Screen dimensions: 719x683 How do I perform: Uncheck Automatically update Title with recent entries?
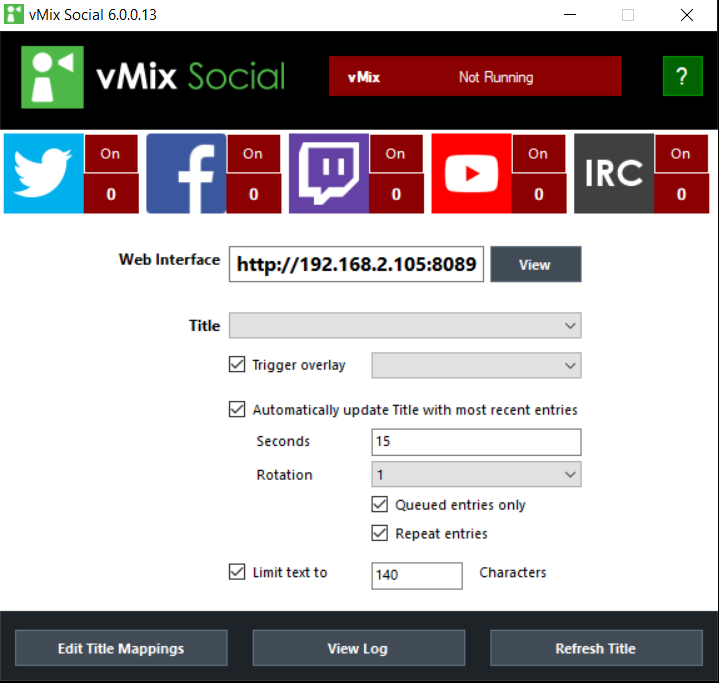237,409
